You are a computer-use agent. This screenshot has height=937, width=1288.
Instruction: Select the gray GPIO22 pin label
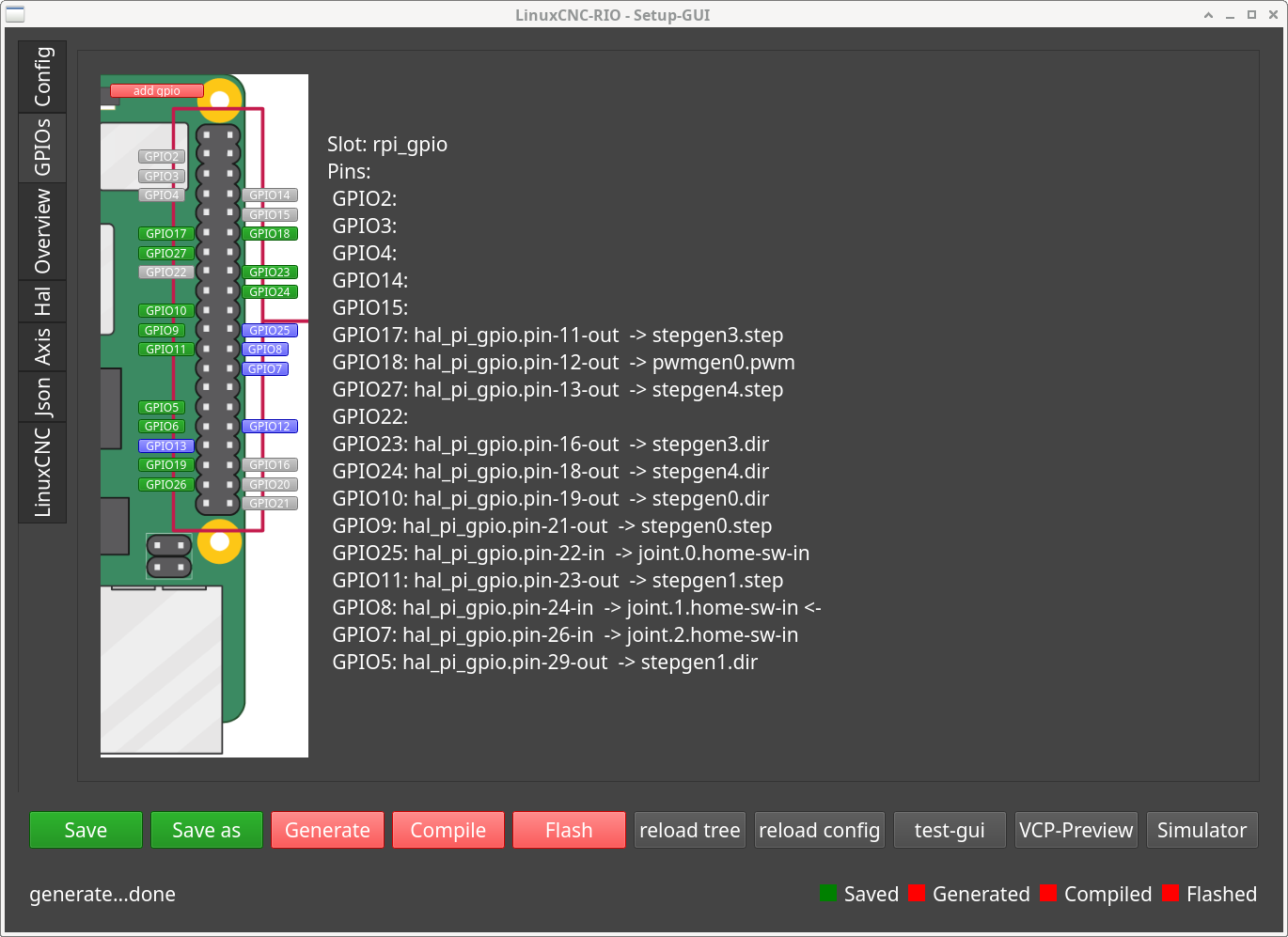click(x=166, y=273)
